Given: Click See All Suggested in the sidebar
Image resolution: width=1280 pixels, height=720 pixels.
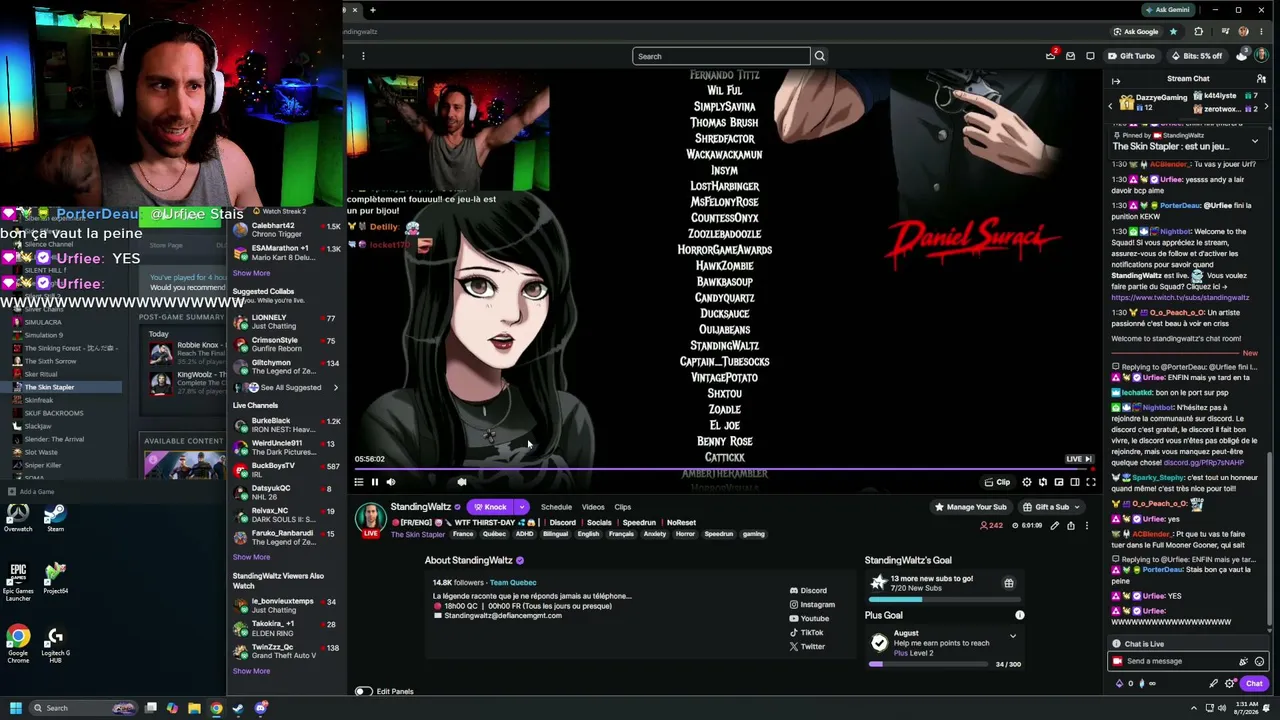Looking at the screenshot, I should [x=285, y=387].
